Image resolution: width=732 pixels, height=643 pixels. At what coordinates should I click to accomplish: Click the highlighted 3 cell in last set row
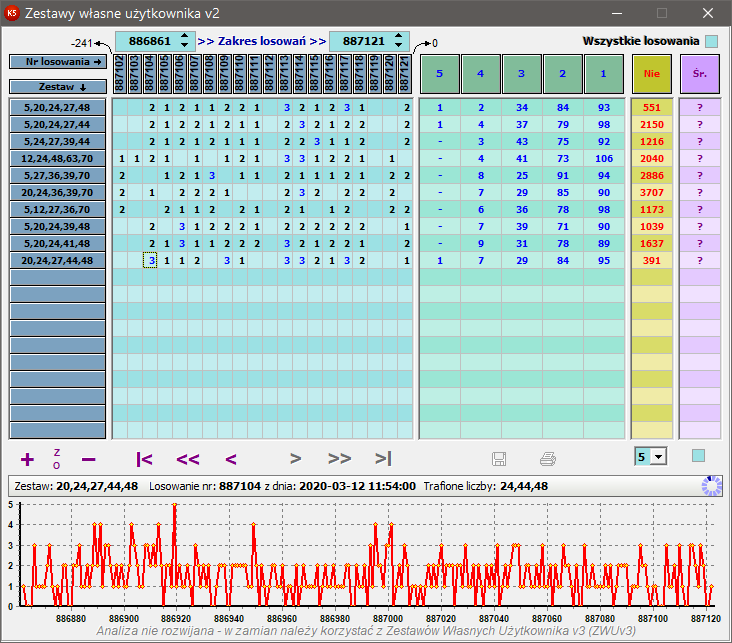[x=150, y=261]
